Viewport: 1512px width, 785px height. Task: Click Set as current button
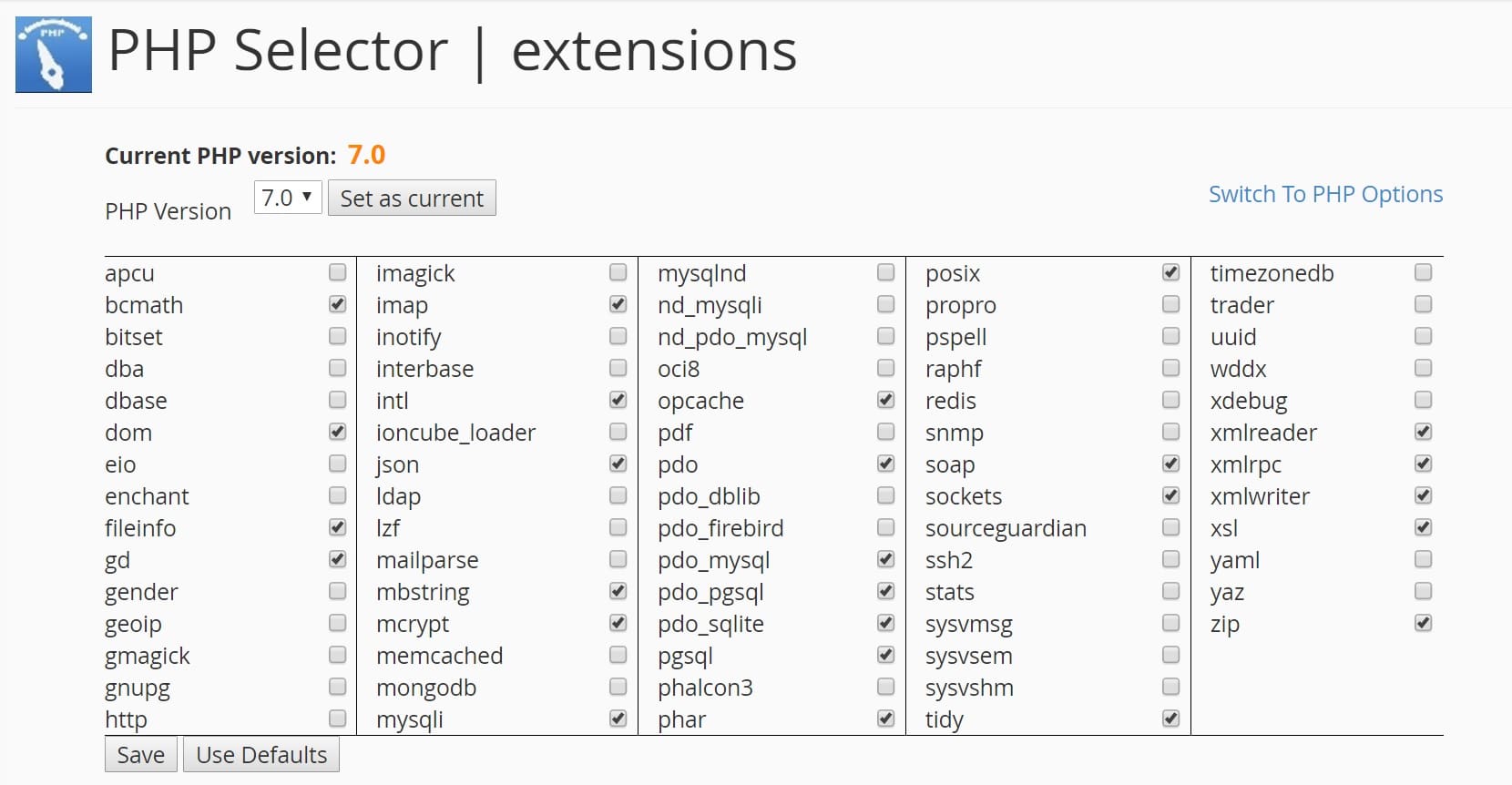click(x=412, y=198)
